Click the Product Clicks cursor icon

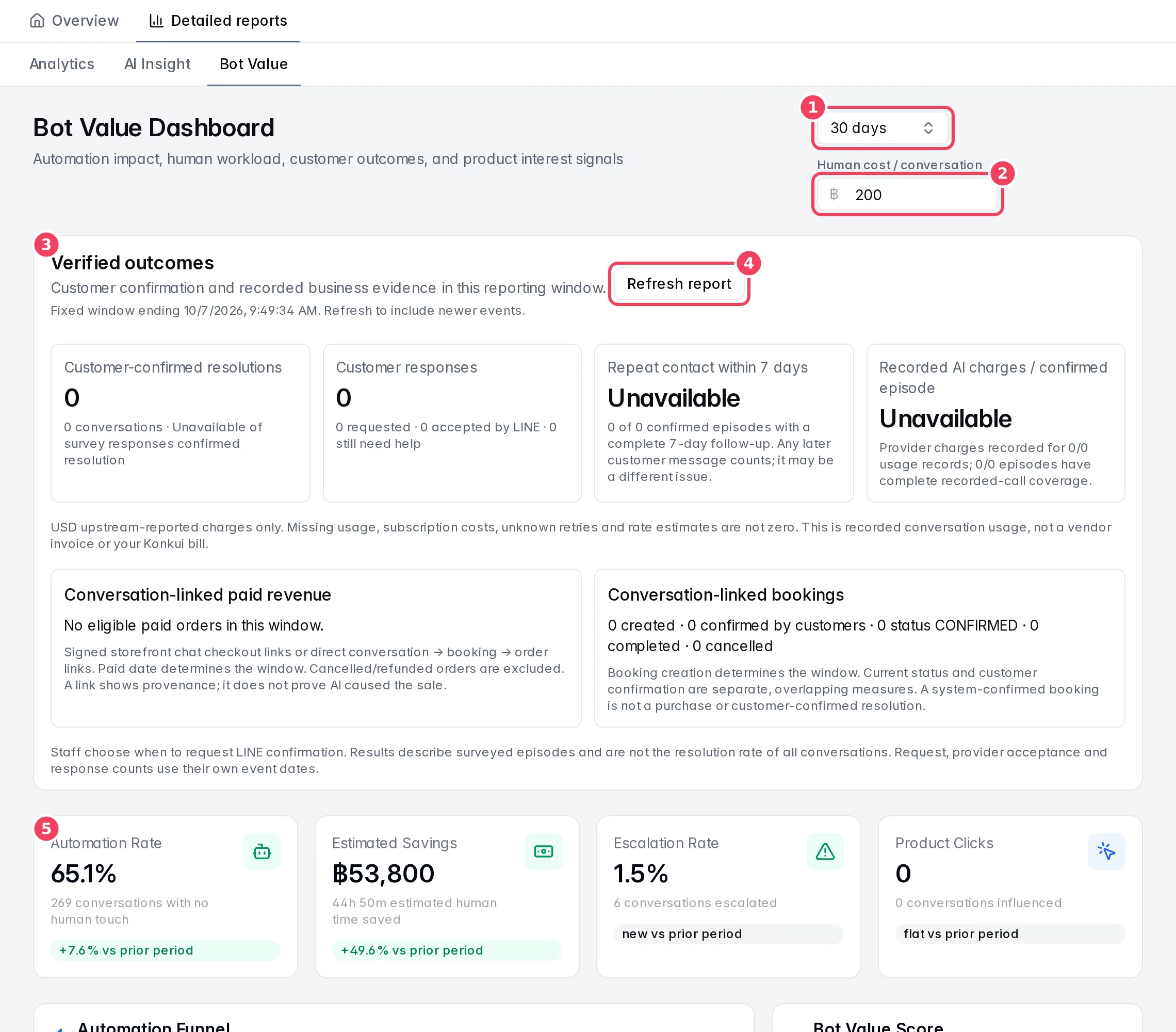click(x=1106, y=851)
